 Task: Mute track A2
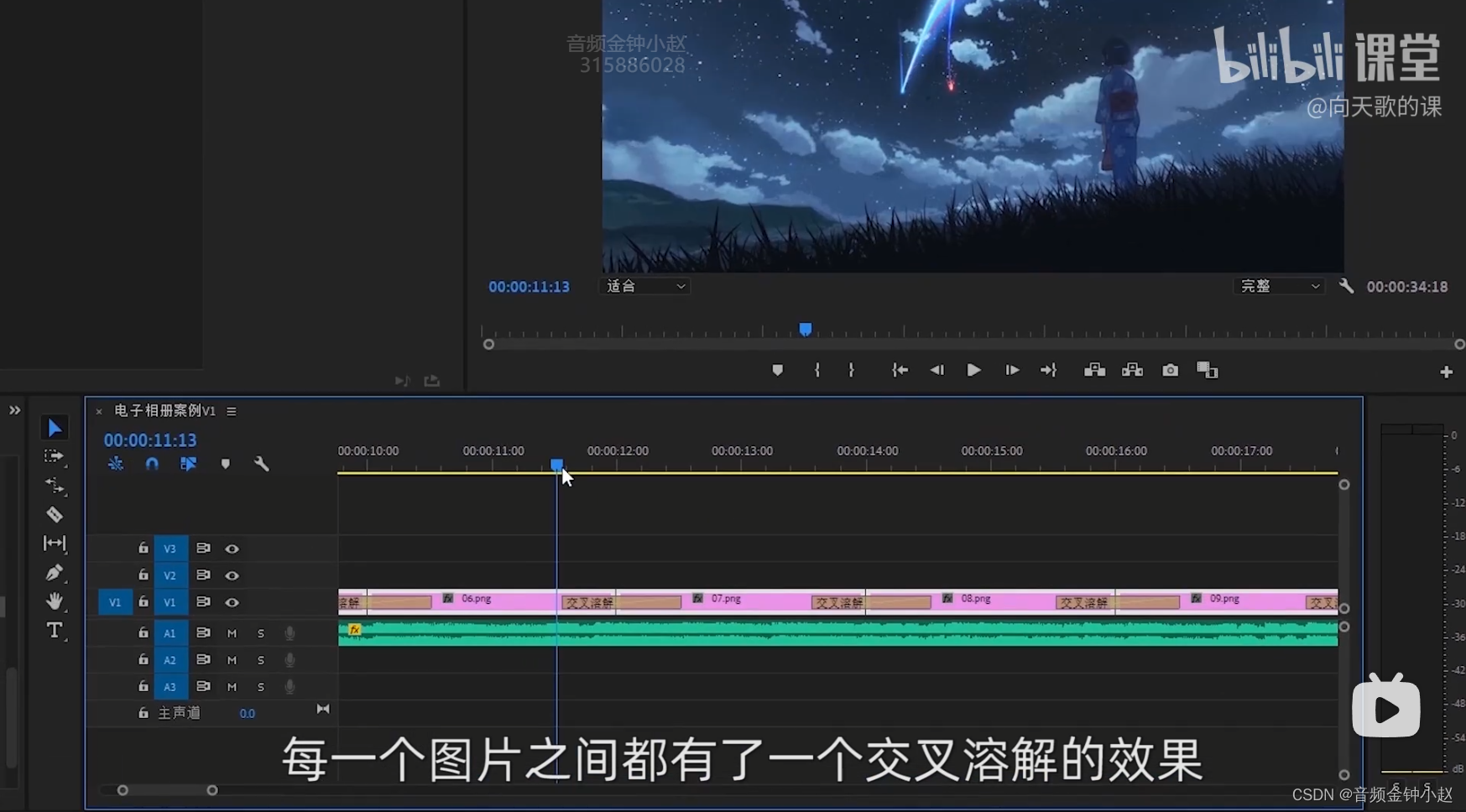pos(232,660)
